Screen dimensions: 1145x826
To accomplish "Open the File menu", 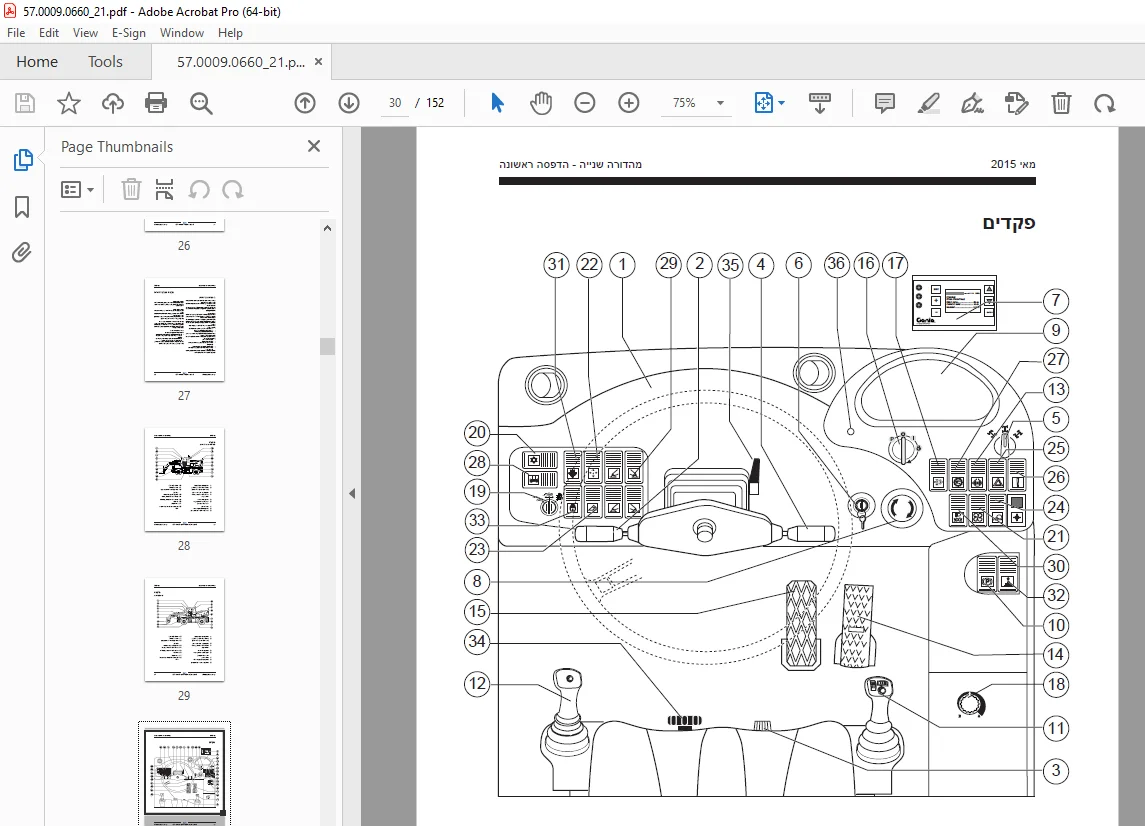I will tap(16, 33).
